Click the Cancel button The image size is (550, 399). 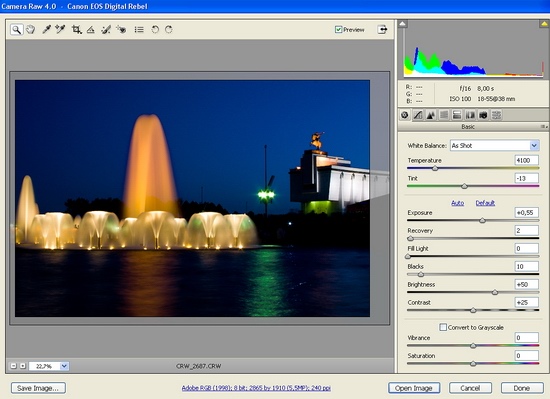(470, 388)
